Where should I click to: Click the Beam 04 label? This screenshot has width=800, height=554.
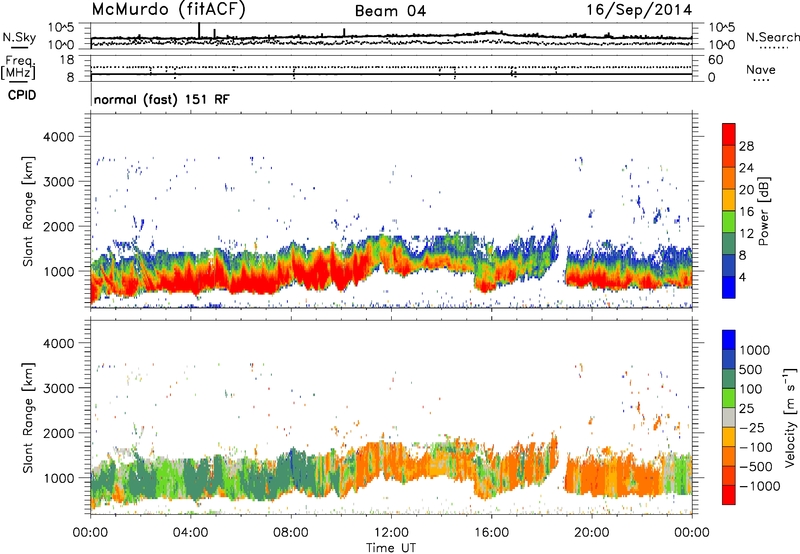coord(390,11)
